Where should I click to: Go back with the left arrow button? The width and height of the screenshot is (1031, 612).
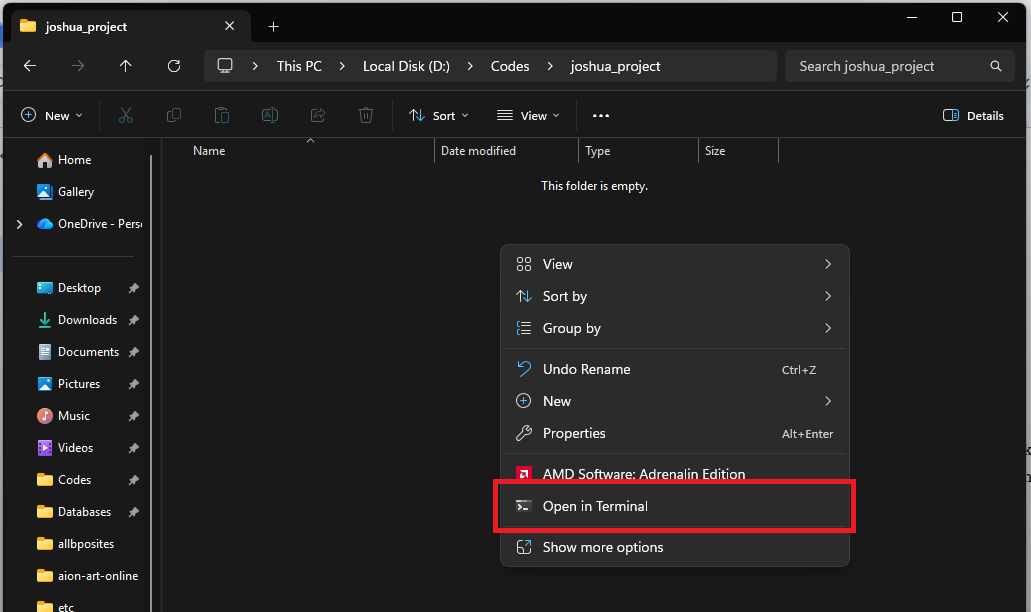click(30, 66)
